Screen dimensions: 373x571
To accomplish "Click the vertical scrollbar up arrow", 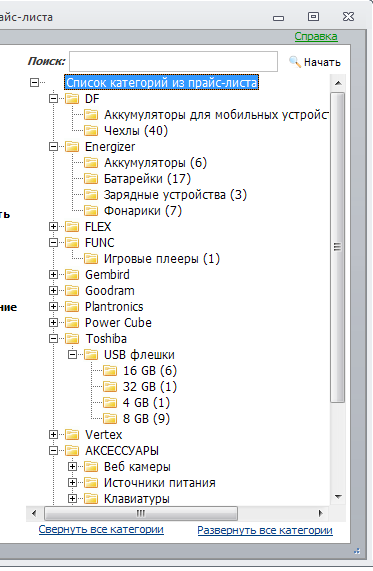I will tap(338, 83).
